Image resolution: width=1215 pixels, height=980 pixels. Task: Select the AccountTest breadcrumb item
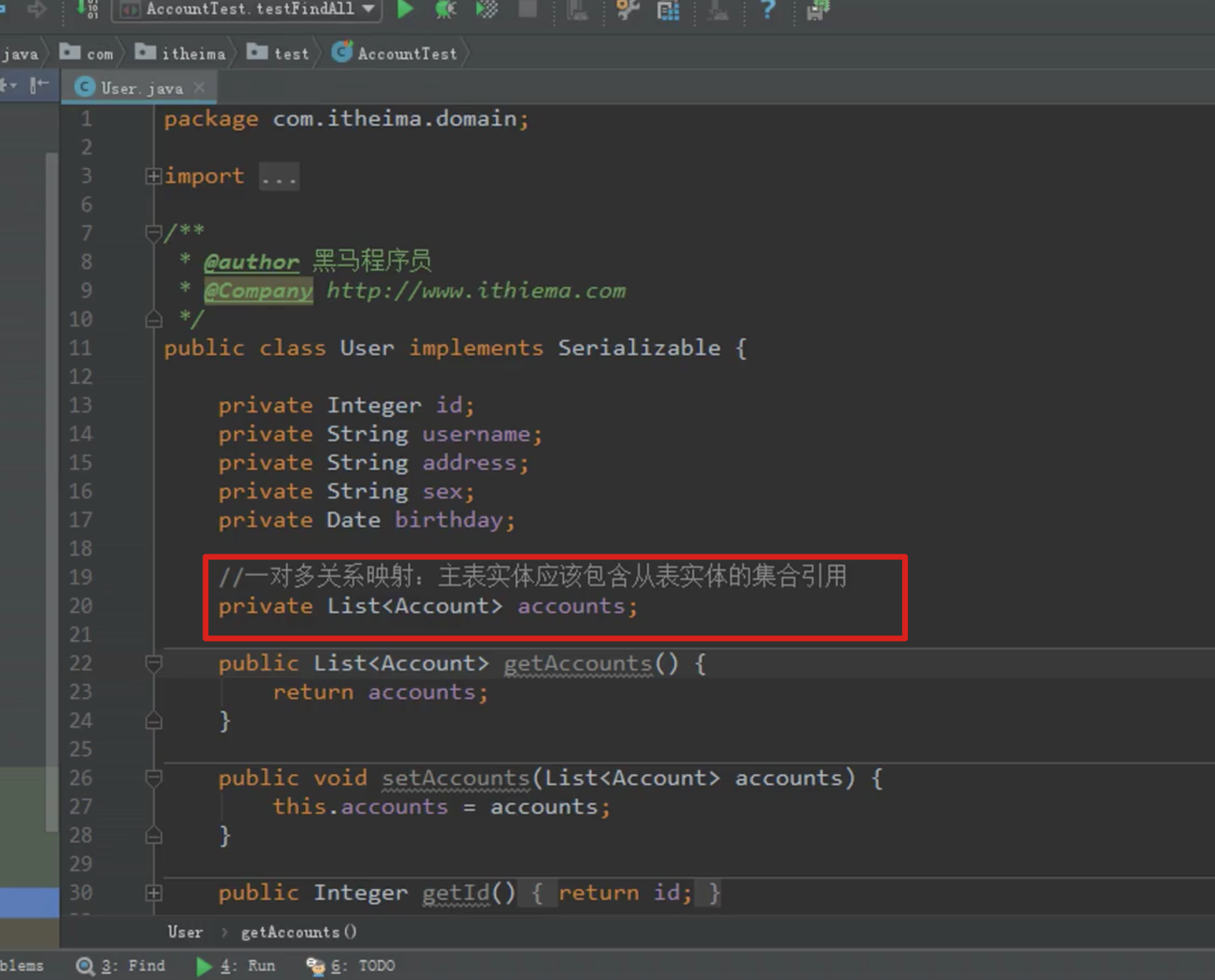tap(394, 54)
